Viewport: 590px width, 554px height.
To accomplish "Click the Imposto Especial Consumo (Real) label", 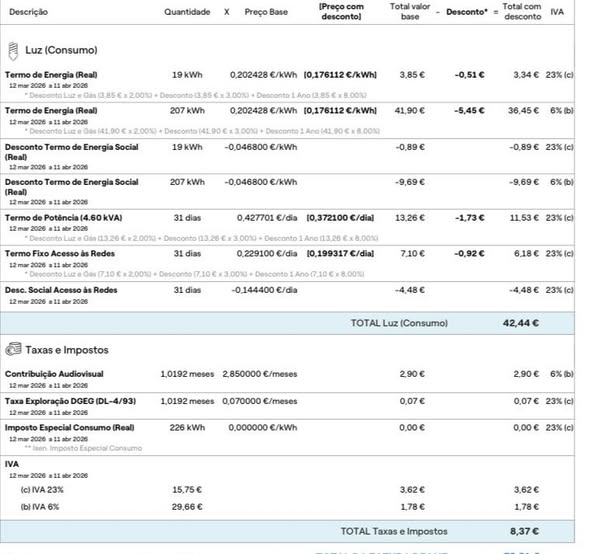I will (70, 428).
